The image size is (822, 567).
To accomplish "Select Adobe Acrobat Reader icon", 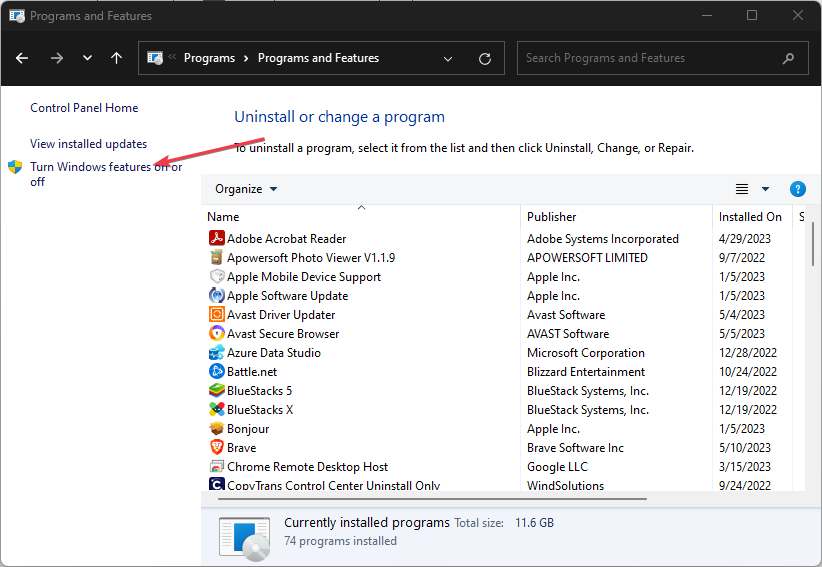I will pyautogui.click(x=217, y=238).
